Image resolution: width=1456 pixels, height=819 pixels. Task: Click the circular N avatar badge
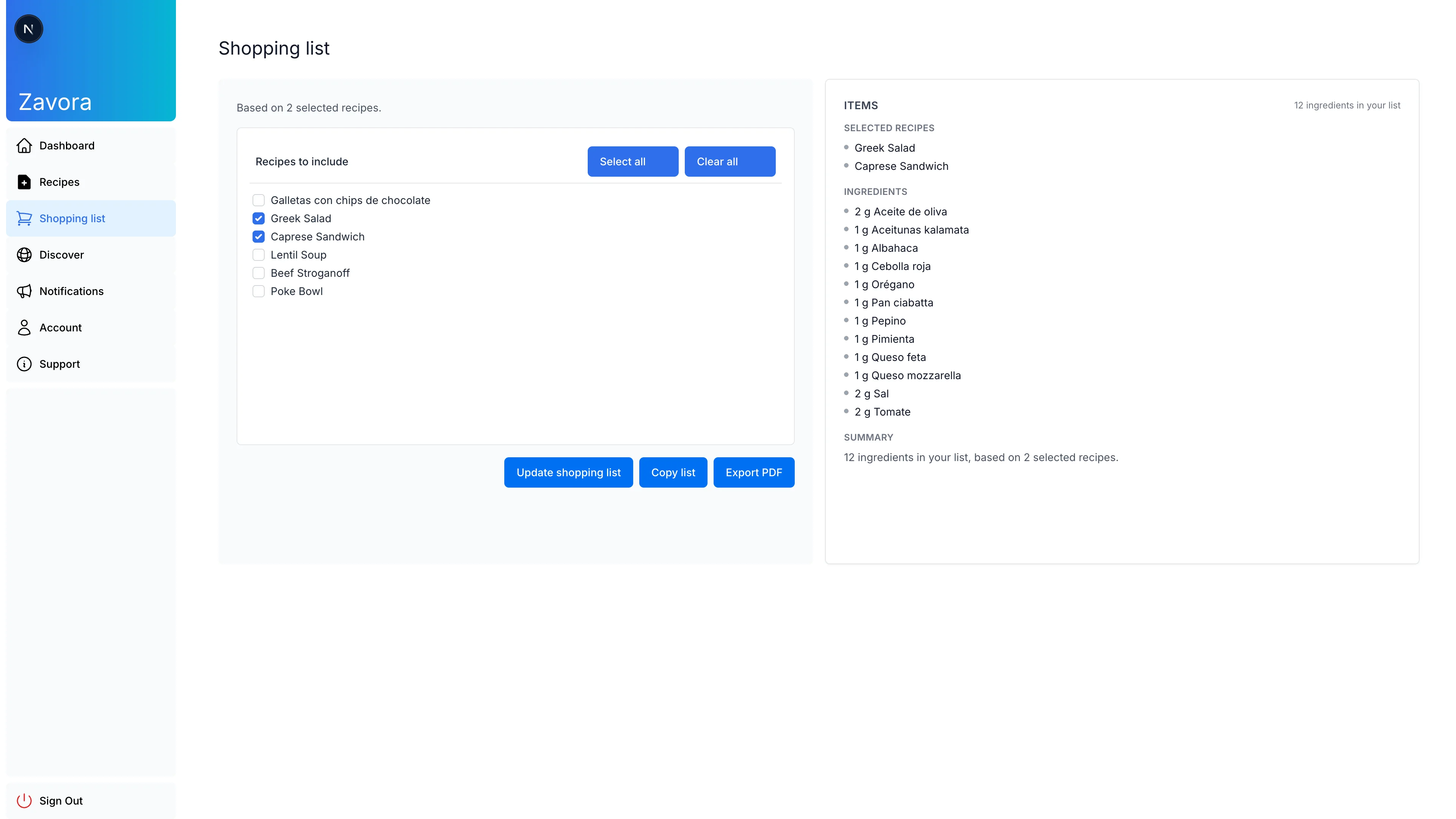pos(28,29)
